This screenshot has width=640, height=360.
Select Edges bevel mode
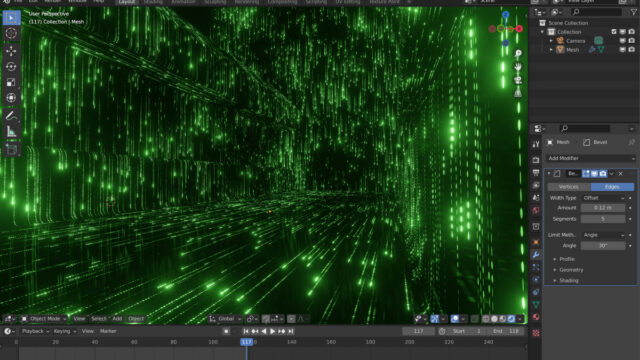612,187
